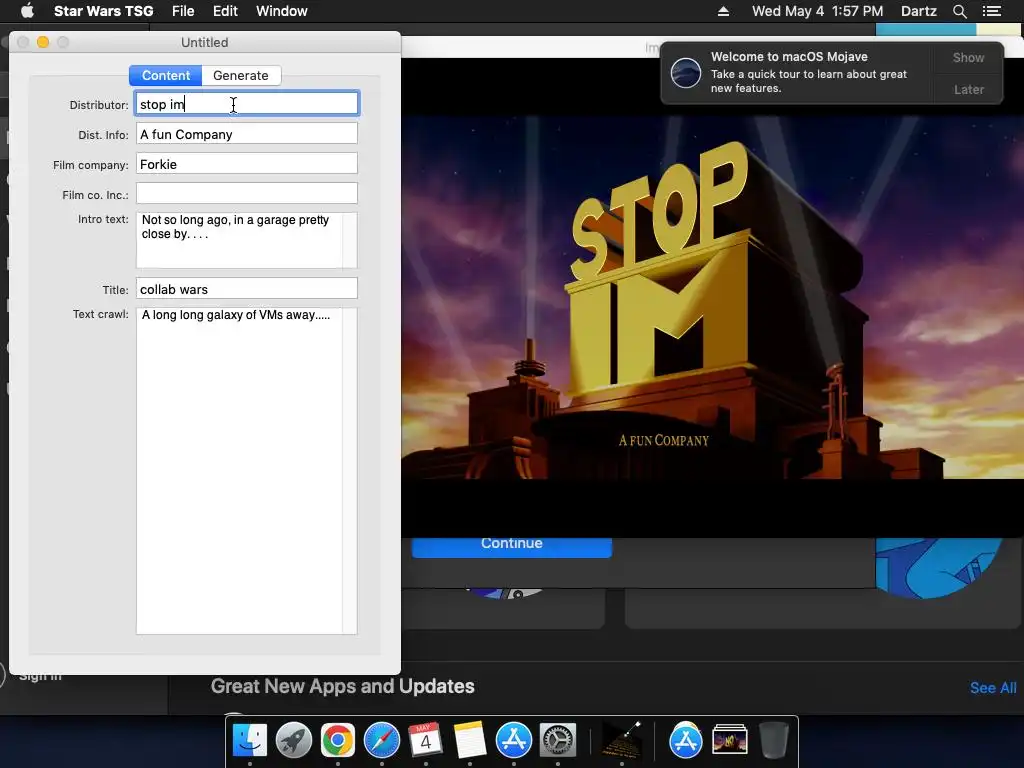The width and height of the screenshot is (1024, 768).
Task: Click the Dist. Info field
Action: 247,134
